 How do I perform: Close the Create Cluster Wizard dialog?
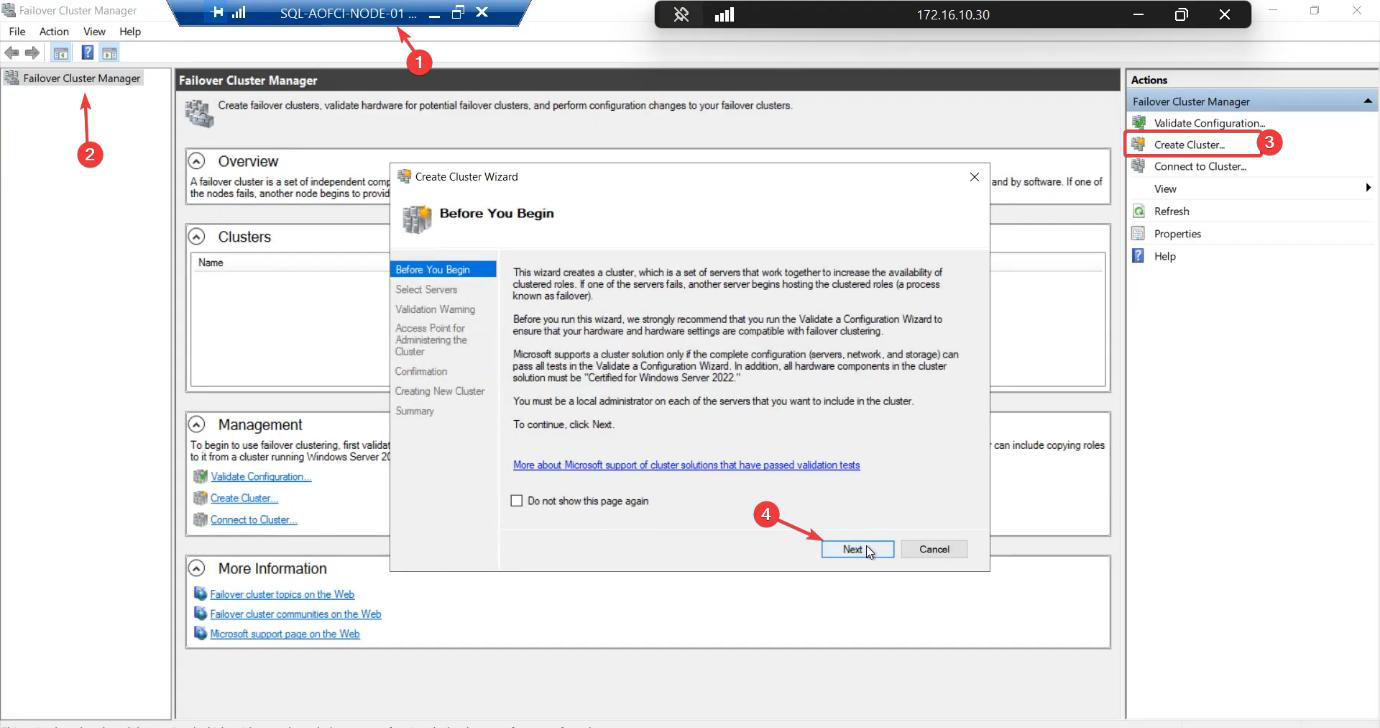pyautogui.click(x=974, y=177)
